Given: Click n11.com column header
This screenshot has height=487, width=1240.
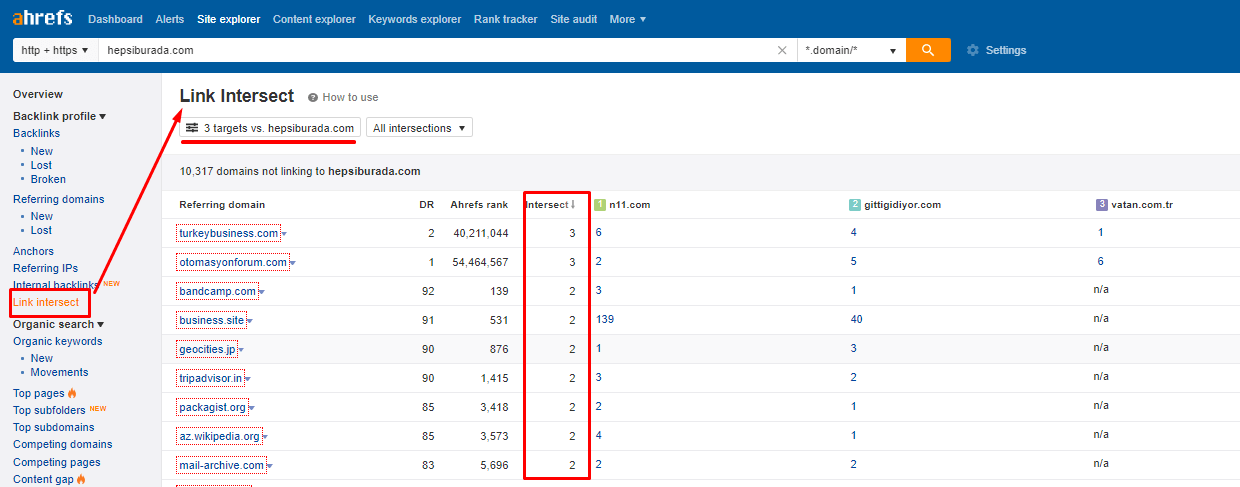Looking at the screenshot, I should 629,205.
